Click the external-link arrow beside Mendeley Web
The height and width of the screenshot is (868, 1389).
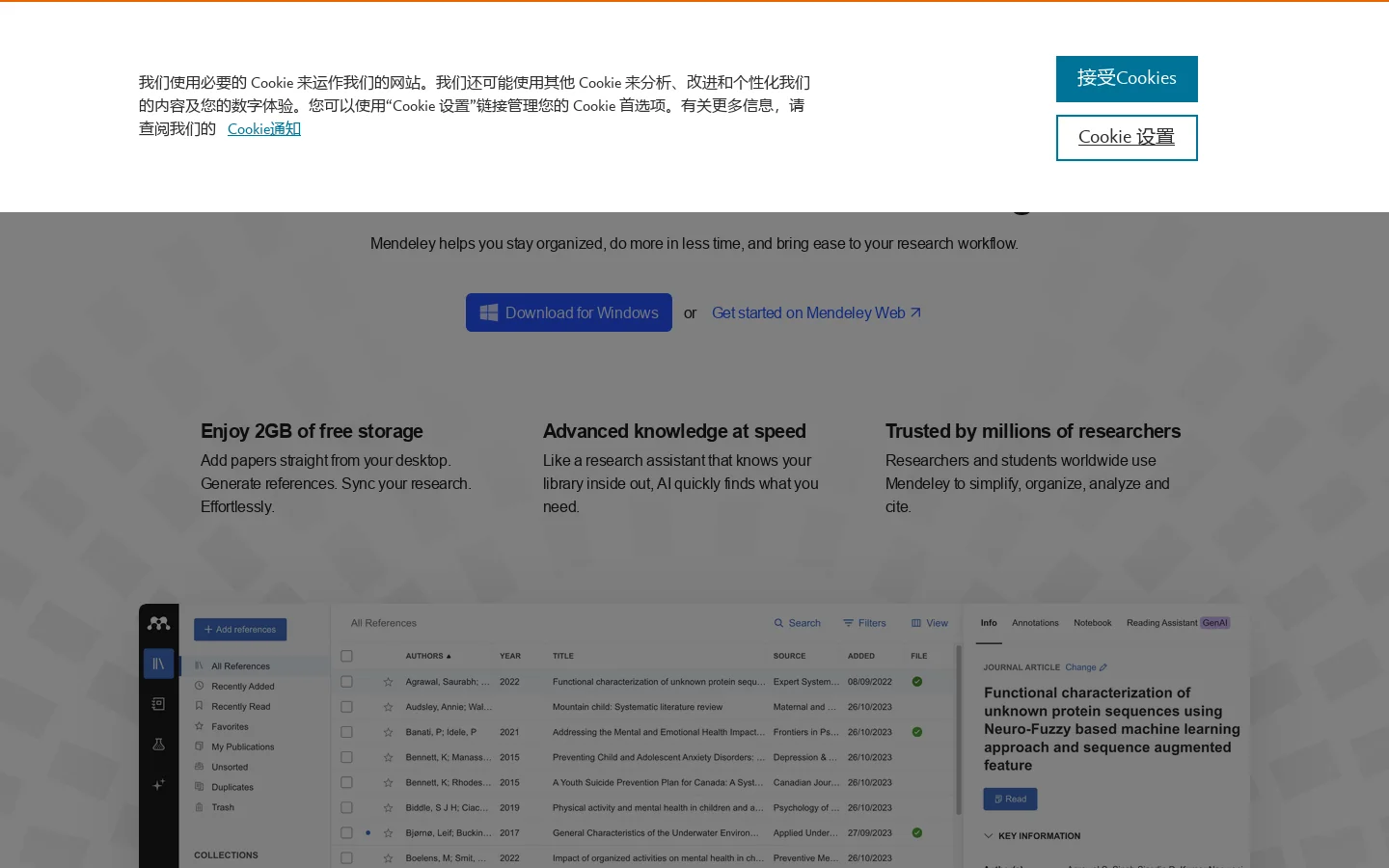(x=915, y=312)
